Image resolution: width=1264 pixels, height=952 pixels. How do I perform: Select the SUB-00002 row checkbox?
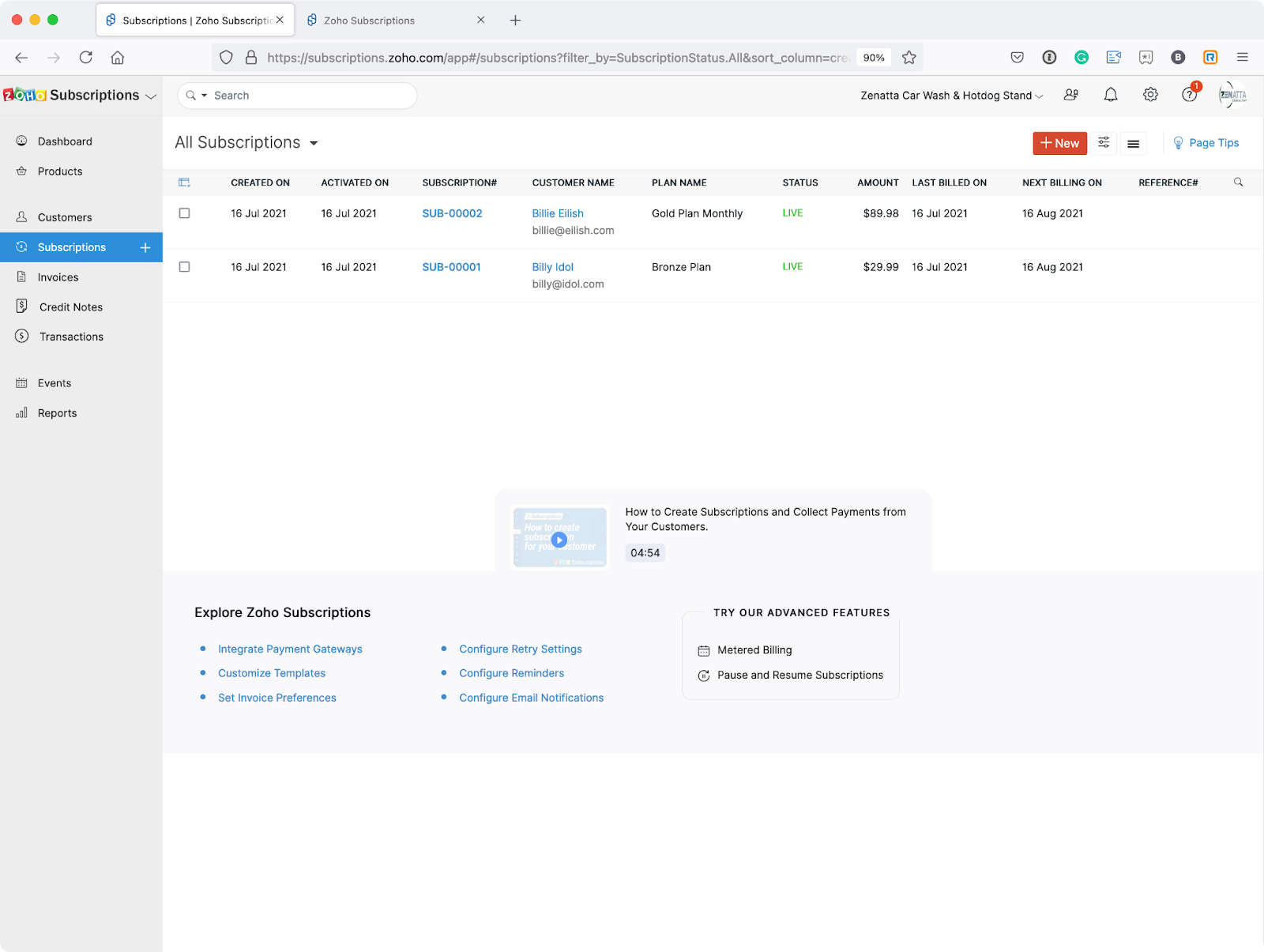[184, 213]
